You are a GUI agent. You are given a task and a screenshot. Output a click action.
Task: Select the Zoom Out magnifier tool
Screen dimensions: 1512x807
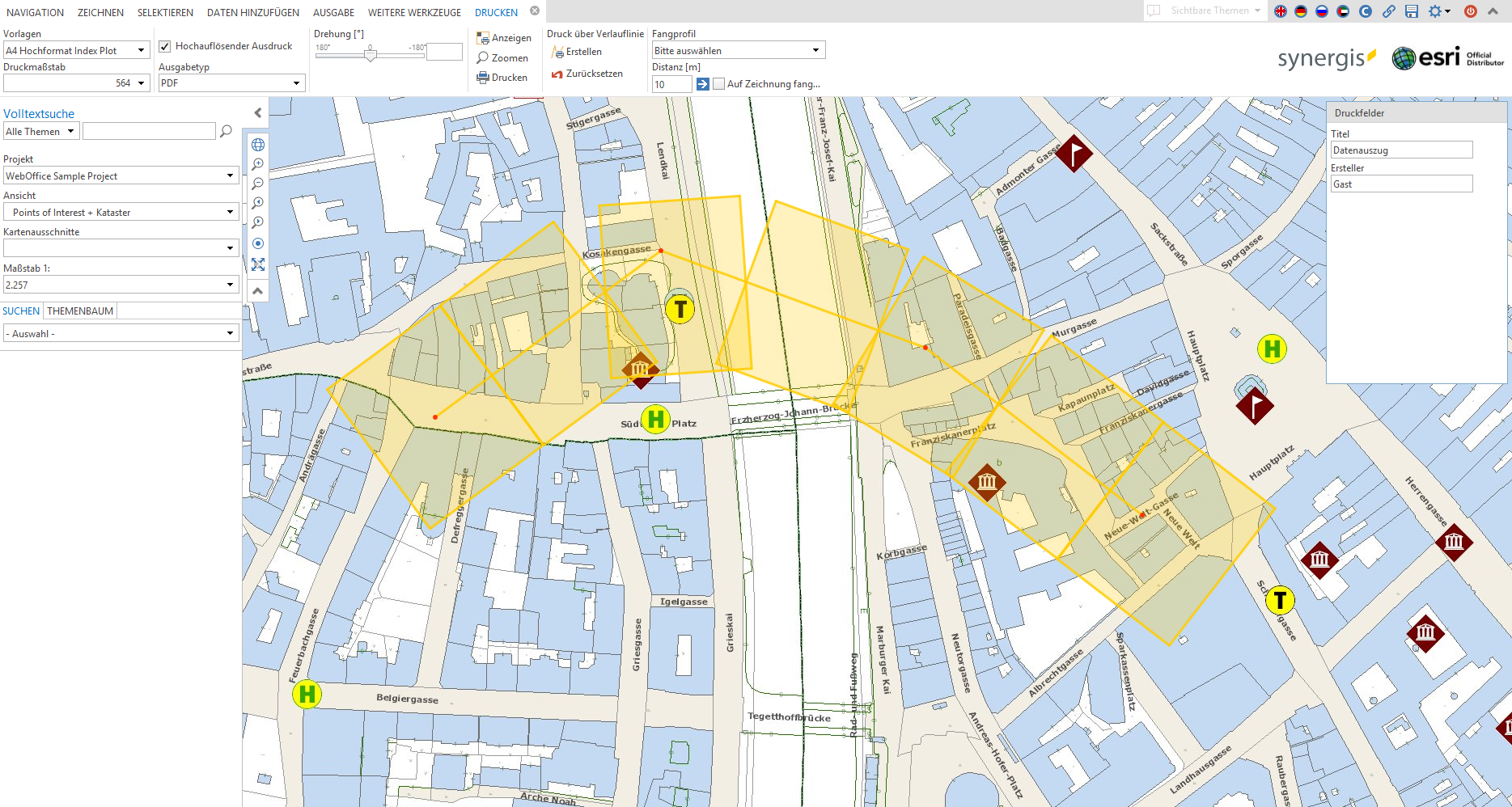tap(257, 183)
